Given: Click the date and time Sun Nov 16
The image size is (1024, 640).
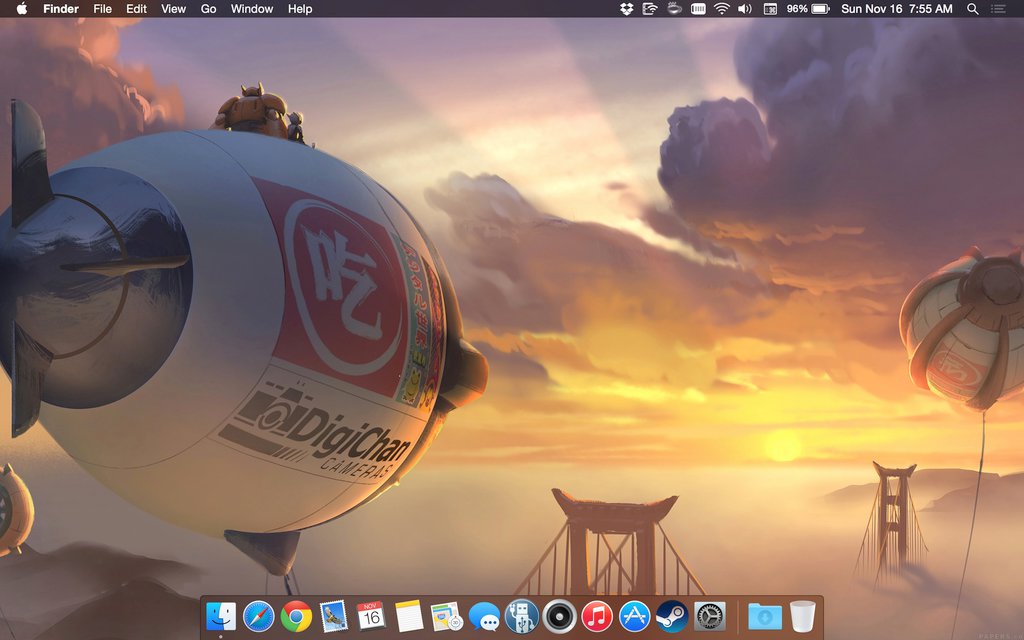Looking at the screenshot, I should (x=897, y=8).
